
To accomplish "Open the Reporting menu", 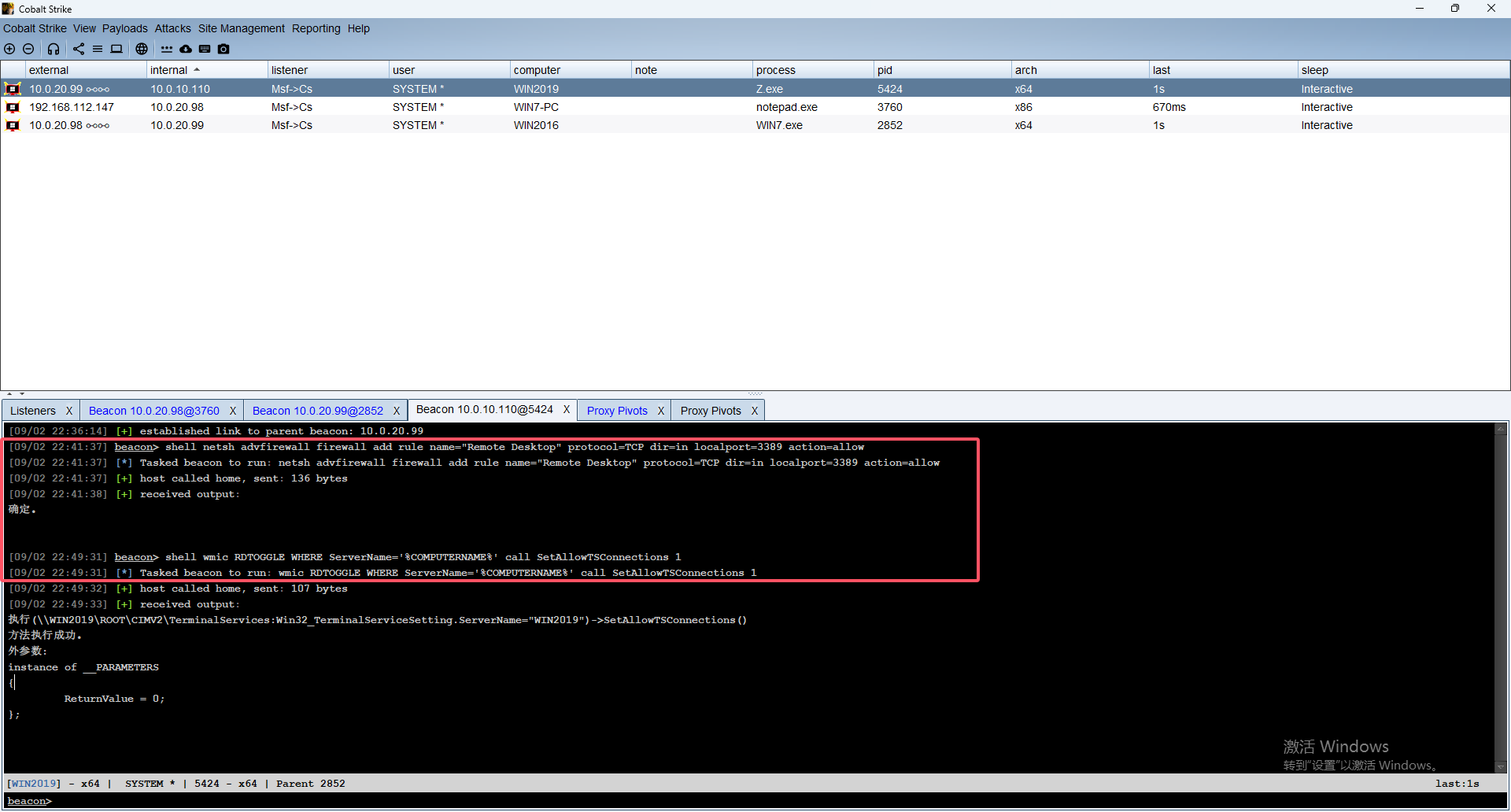I will click(316, 28).
